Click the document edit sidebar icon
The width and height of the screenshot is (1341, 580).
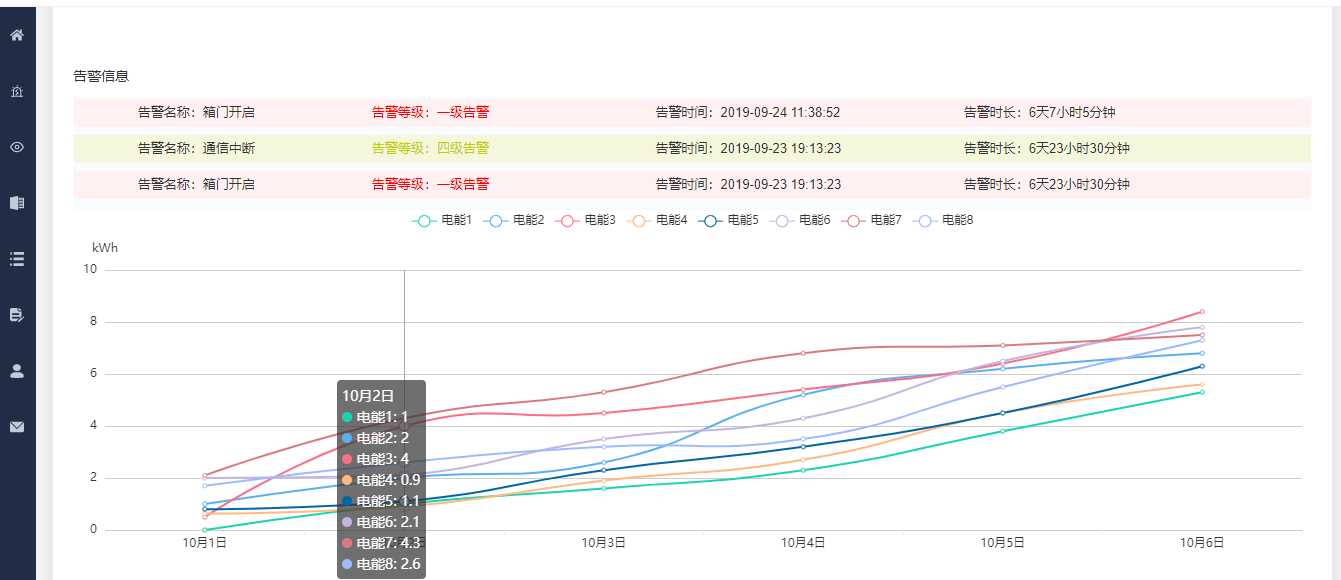click(17, 315)
